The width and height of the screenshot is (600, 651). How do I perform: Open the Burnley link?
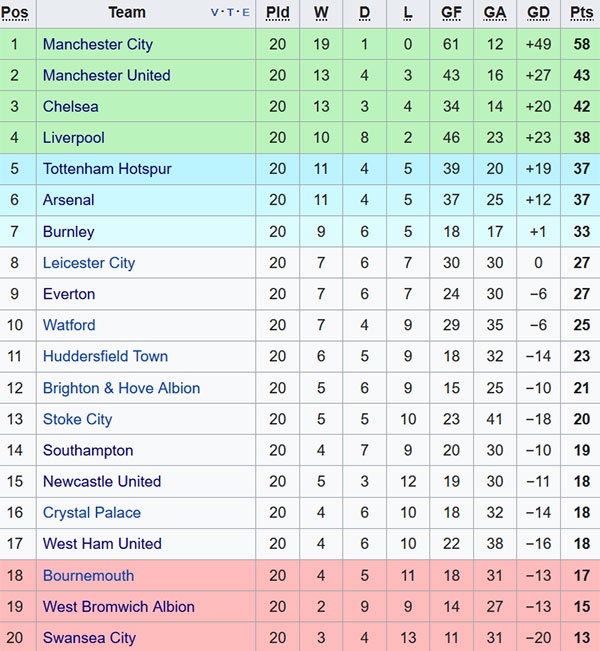coord(68,231)
